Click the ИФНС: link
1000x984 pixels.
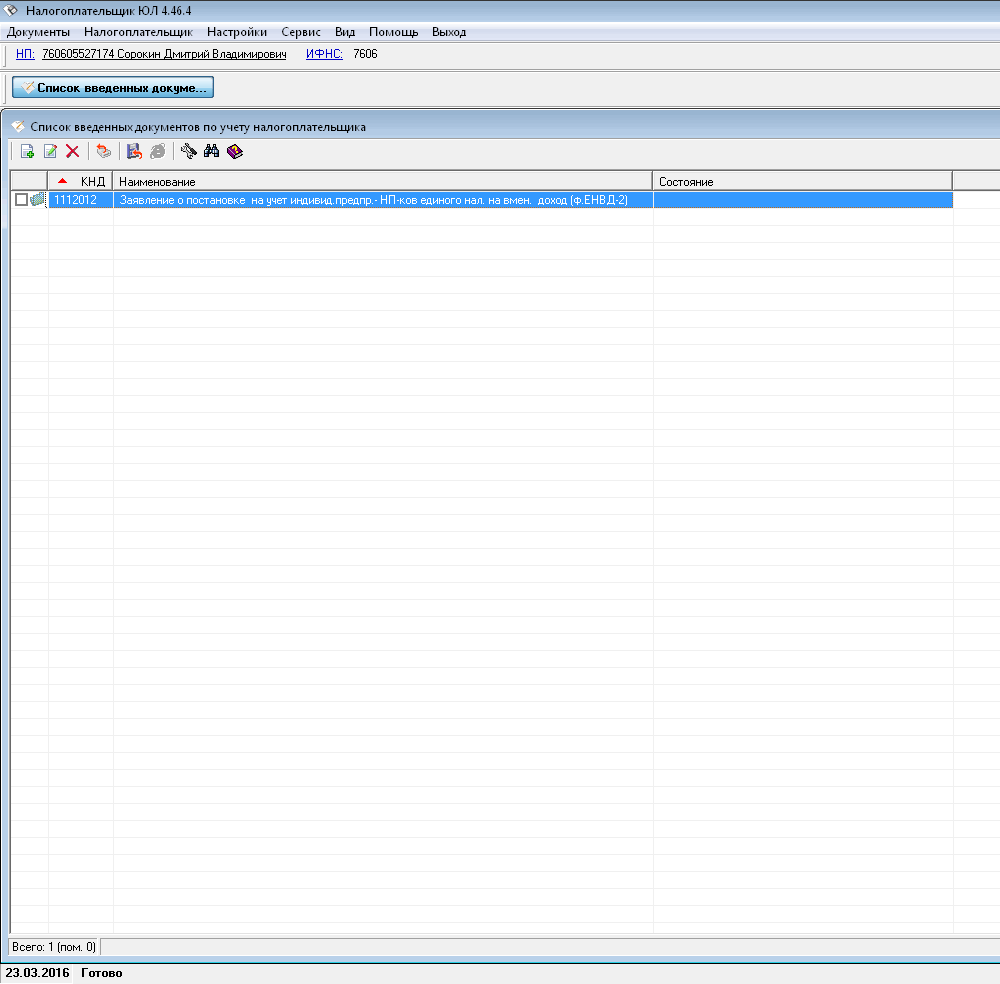coord(324,54)
